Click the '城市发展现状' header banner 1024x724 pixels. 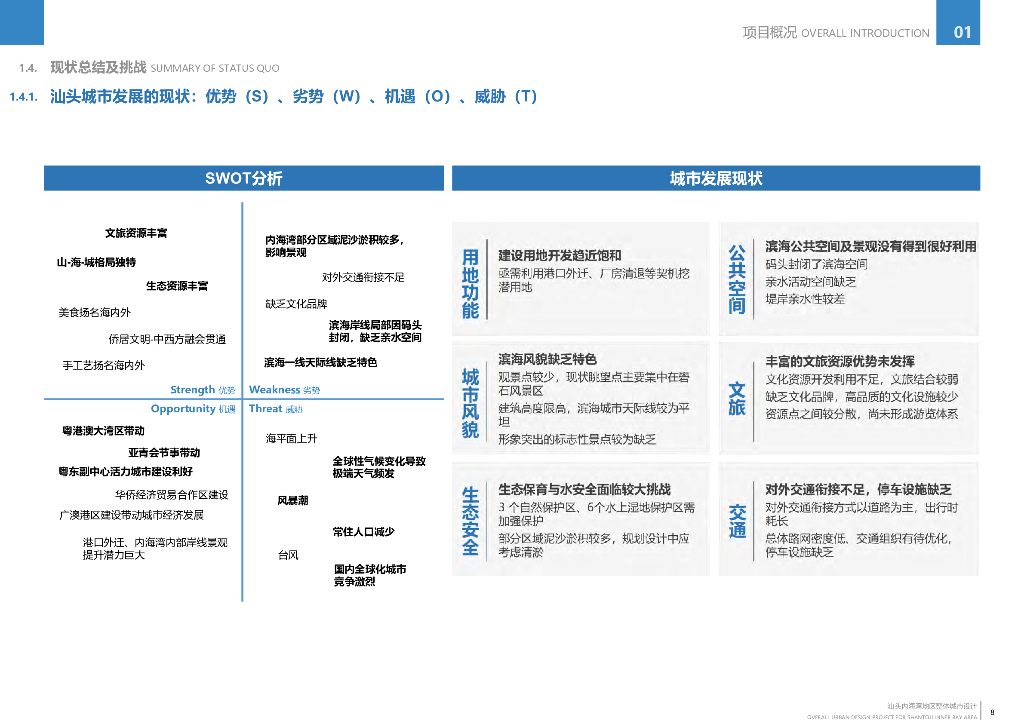[x=716, y=178]
